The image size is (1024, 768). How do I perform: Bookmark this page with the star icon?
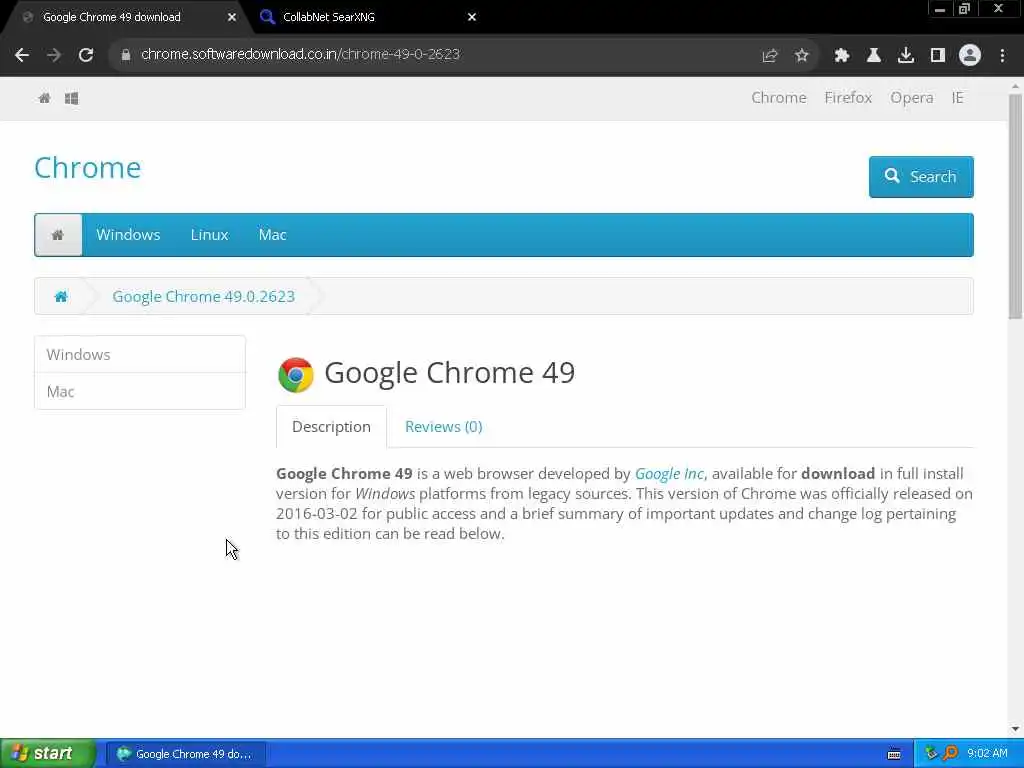coord(802,56)
